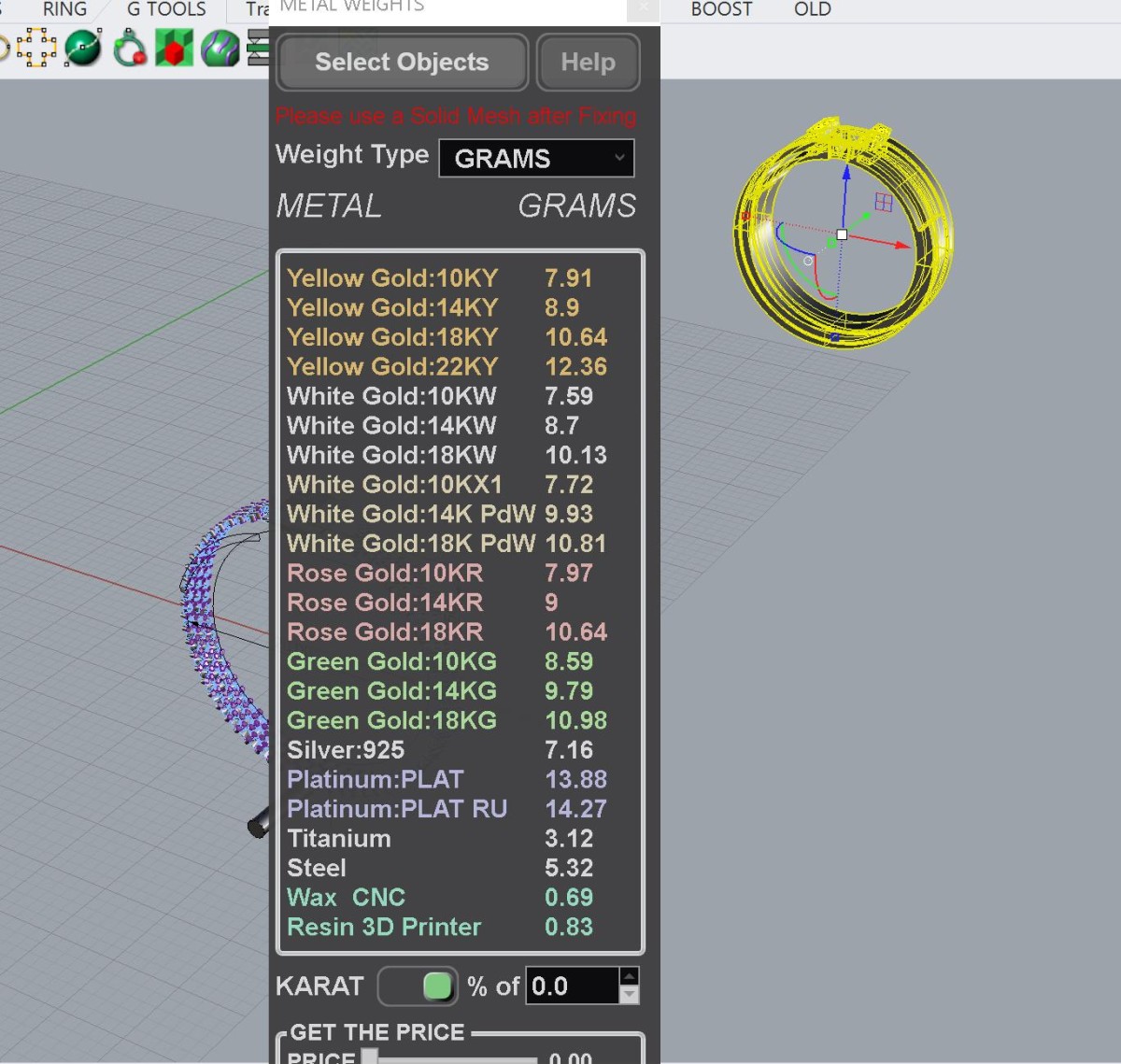This screenshot has width=1121, height=1064.
Task: Open the G TOOLS tab
Action: [x=166, y=9]
